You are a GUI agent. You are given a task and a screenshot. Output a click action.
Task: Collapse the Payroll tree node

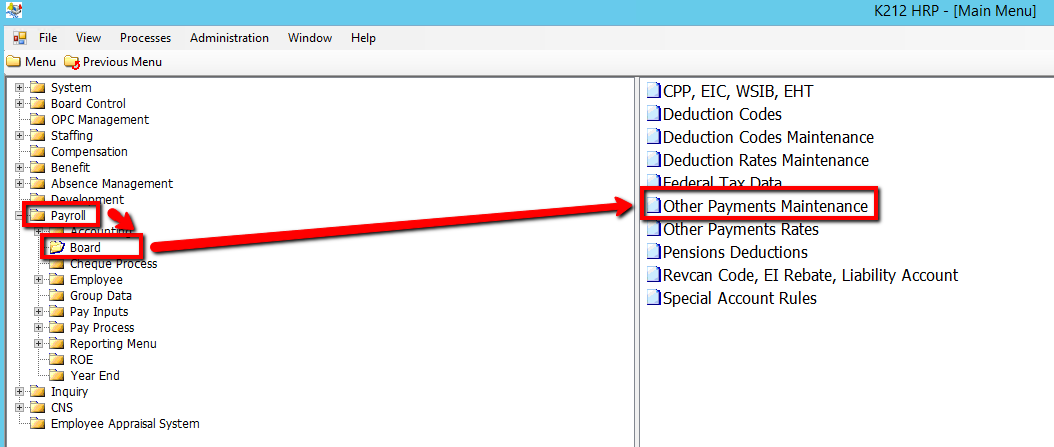20,216
